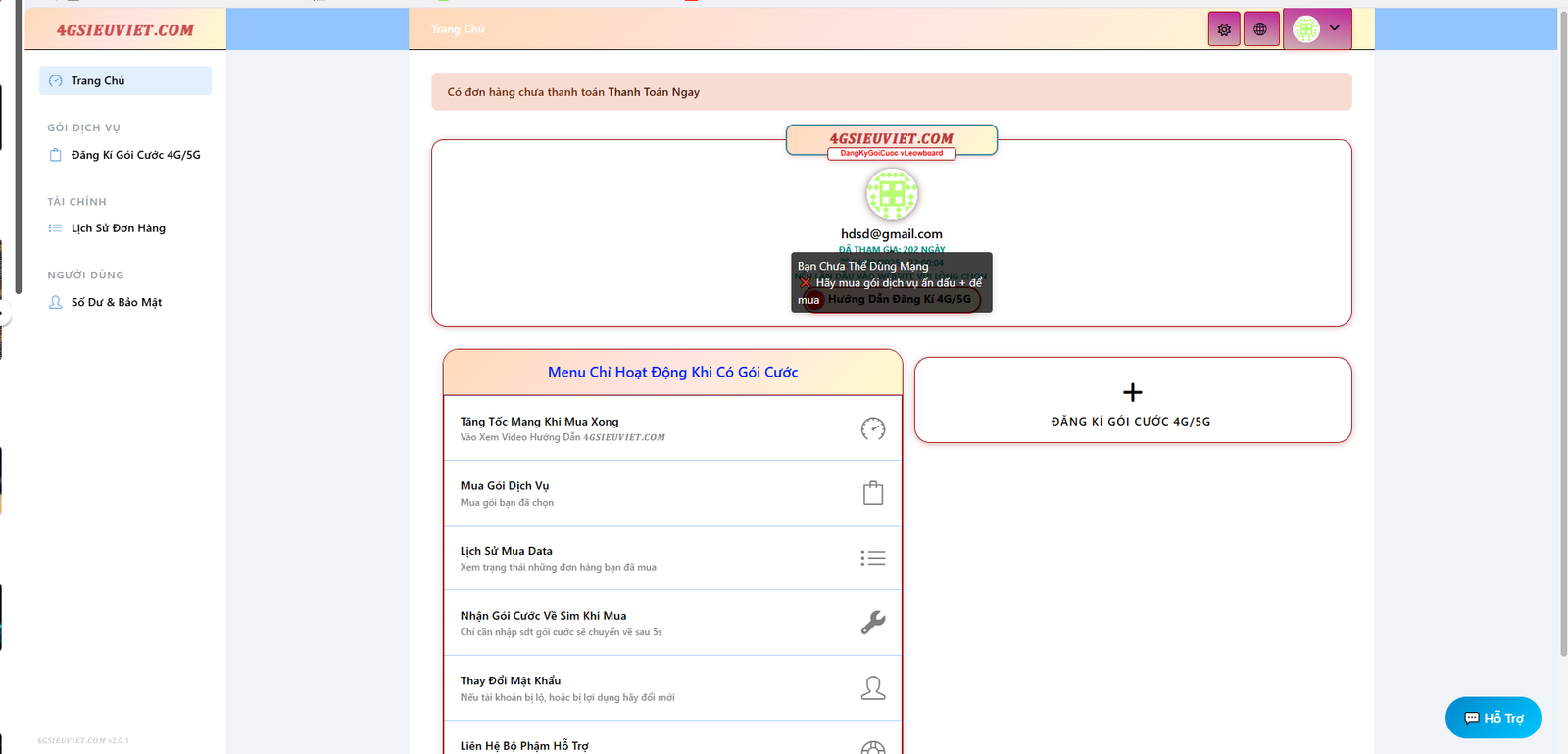1568x754 pixels.
Task: Open Thay Đổi Mật Khẩu row
Action: 672,688
